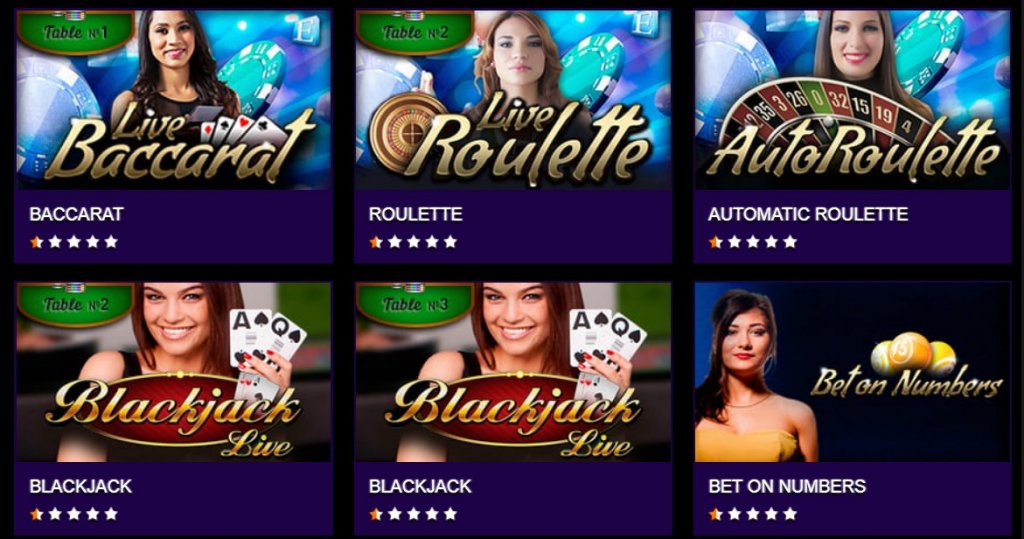Click the second star under BET ON NUMBERS
Viewport: 1024px width, 539px height.
734,514
